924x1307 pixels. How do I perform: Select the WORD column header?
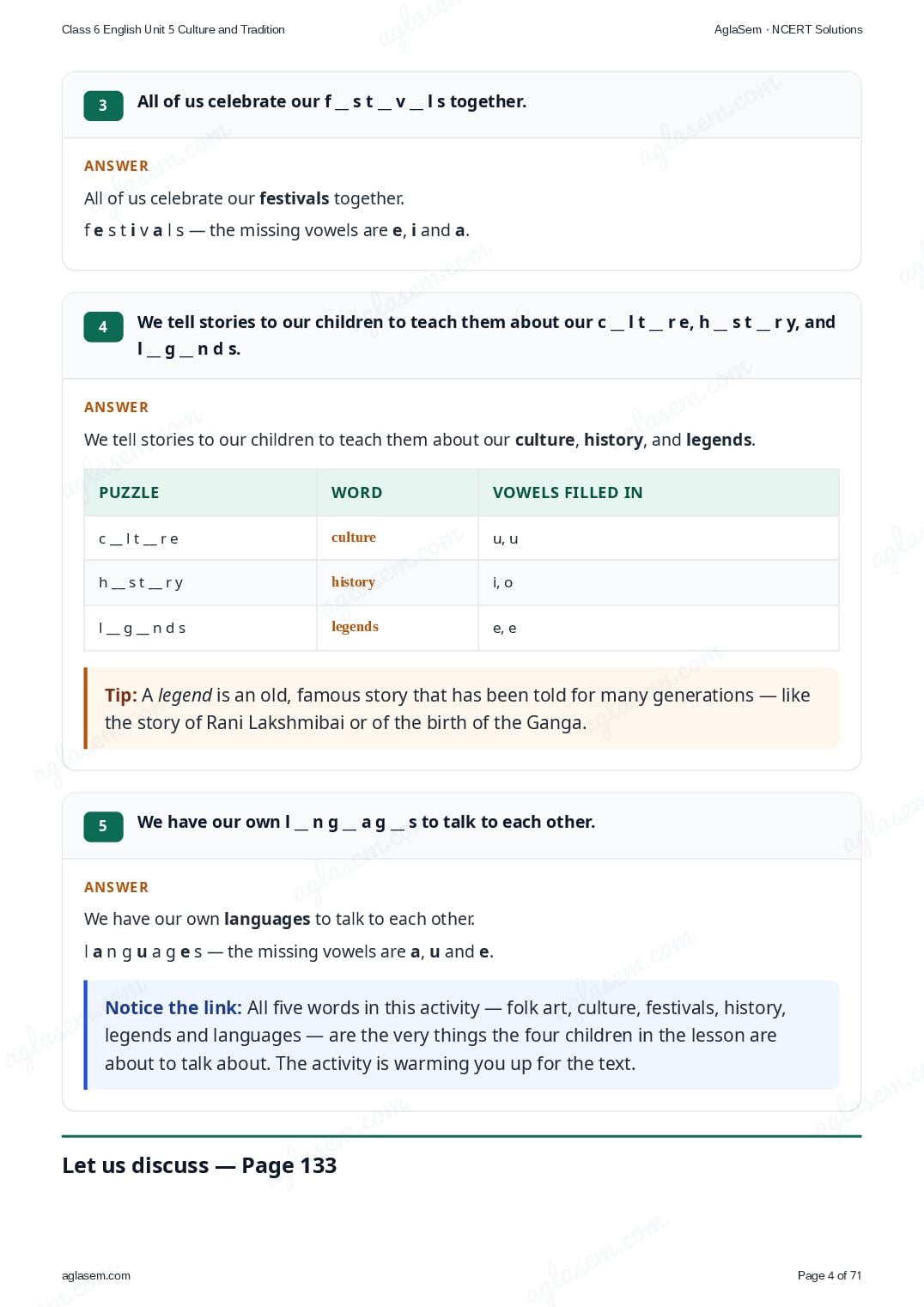(356, 493)
